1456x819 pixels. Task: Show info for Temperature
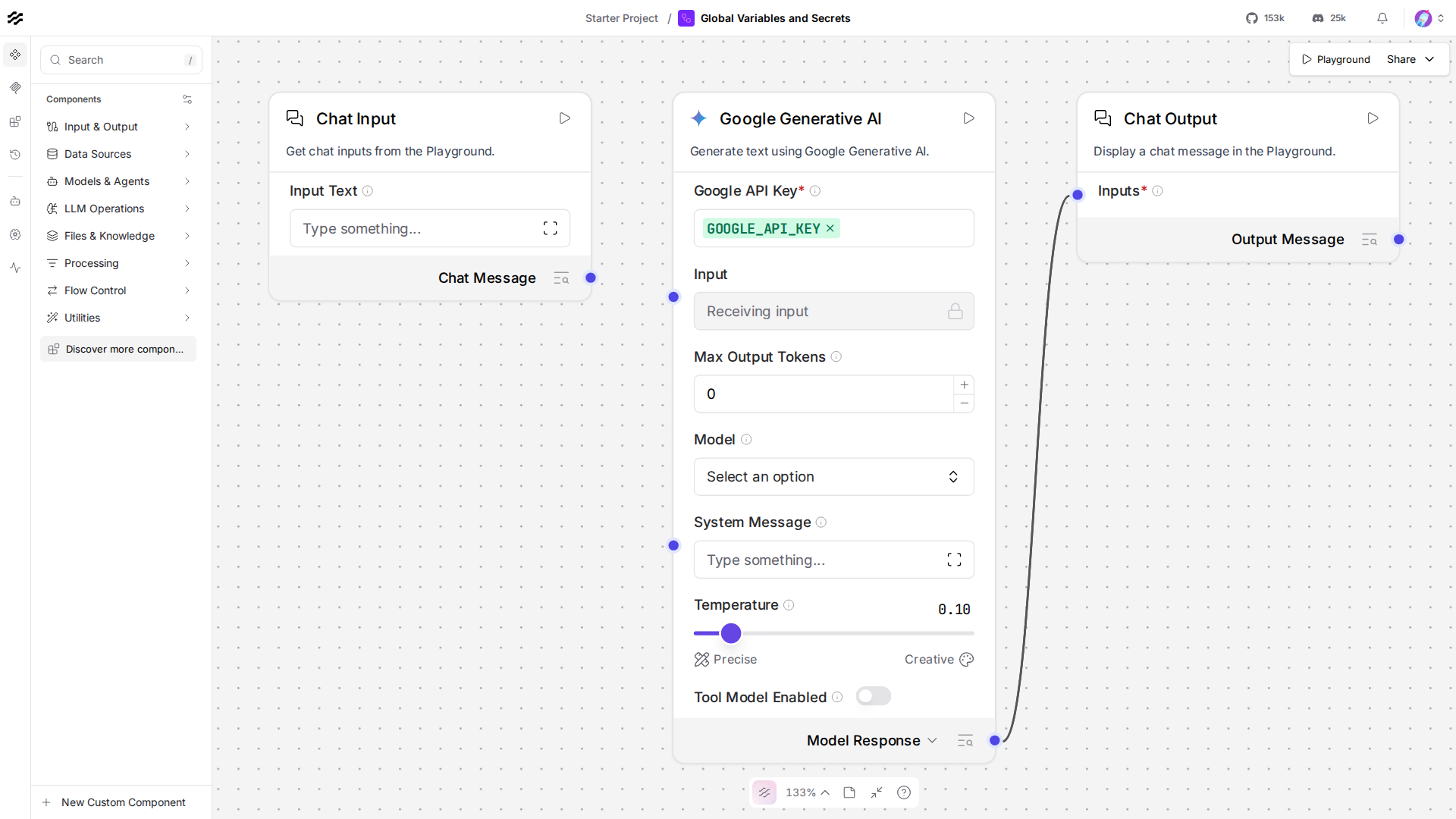point(789,605)
